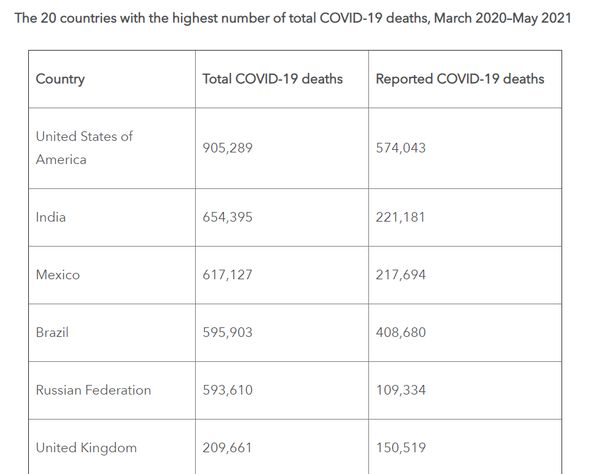Viewport: 600px width, 474px height.
Task: Select the Country column header
Action: click(x=60, y=78)
